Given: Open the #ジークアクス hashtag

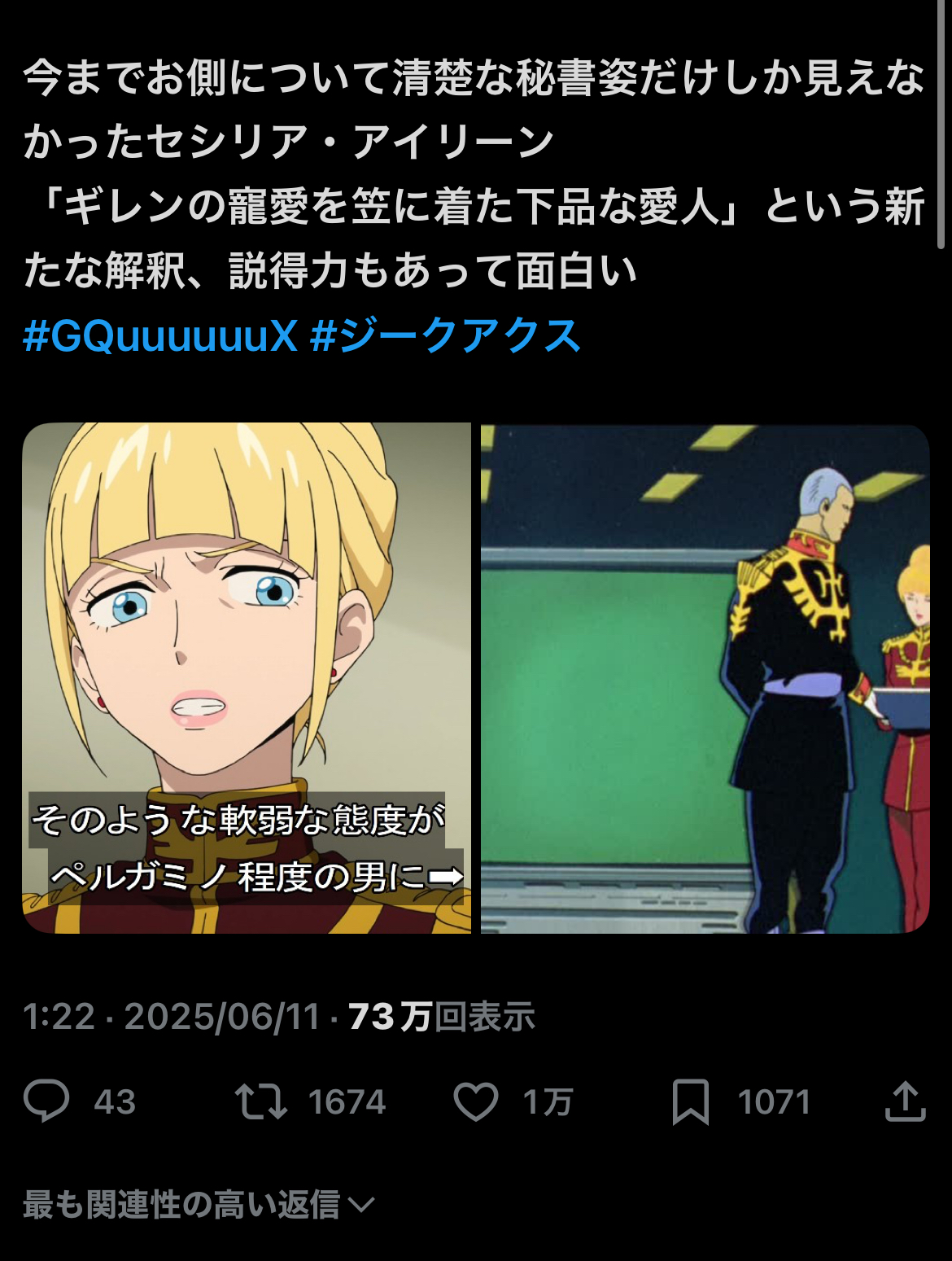Looking at the screenshot, I should point(446,335).
